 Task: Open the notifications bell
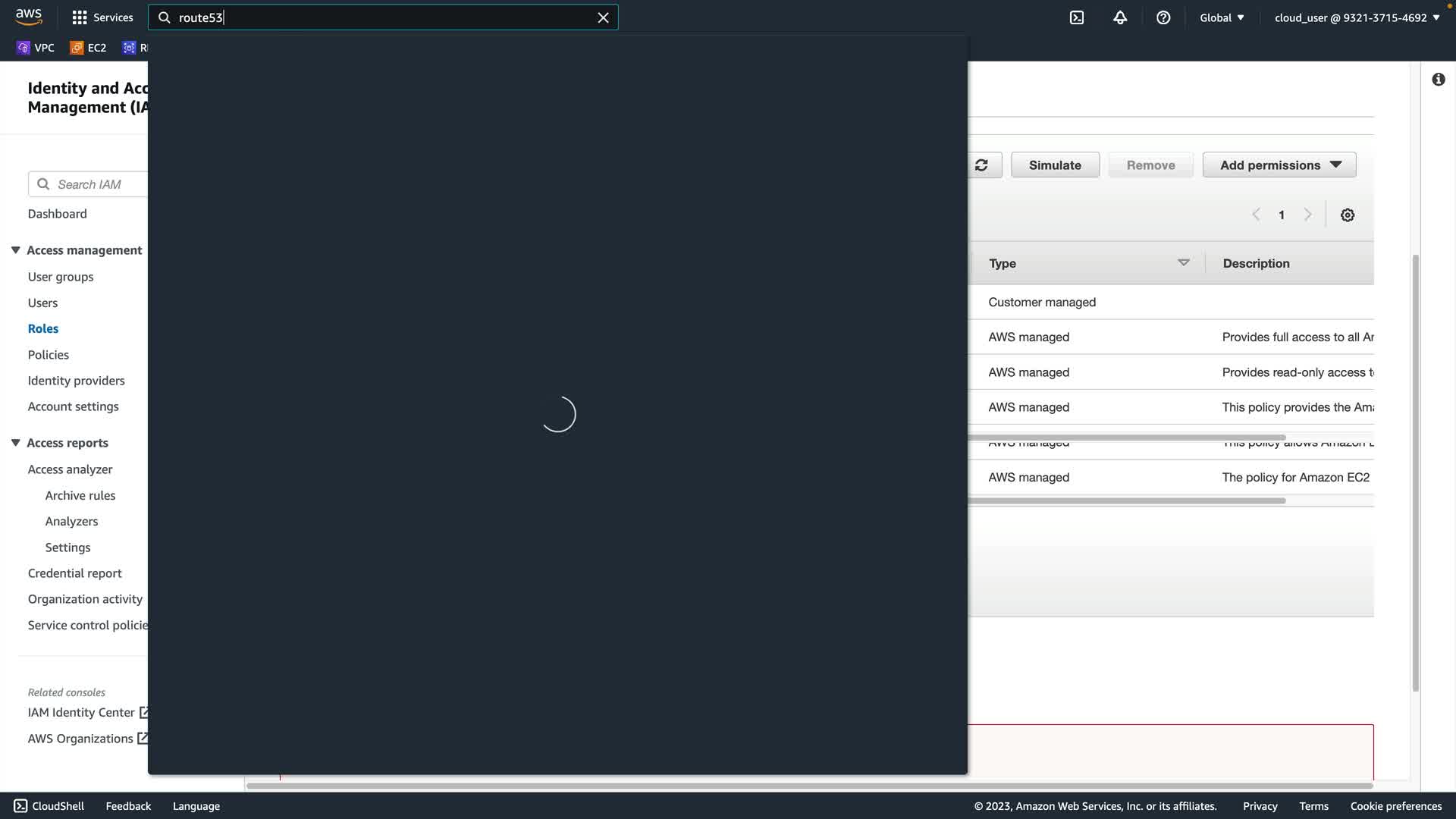point(1120,17)
